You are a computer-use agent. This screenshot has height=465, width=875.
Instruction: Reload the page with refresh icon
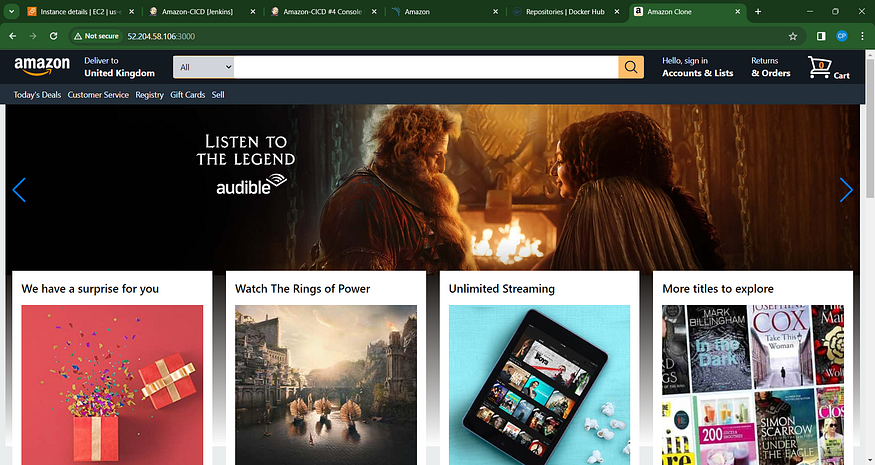pos(54,36)
